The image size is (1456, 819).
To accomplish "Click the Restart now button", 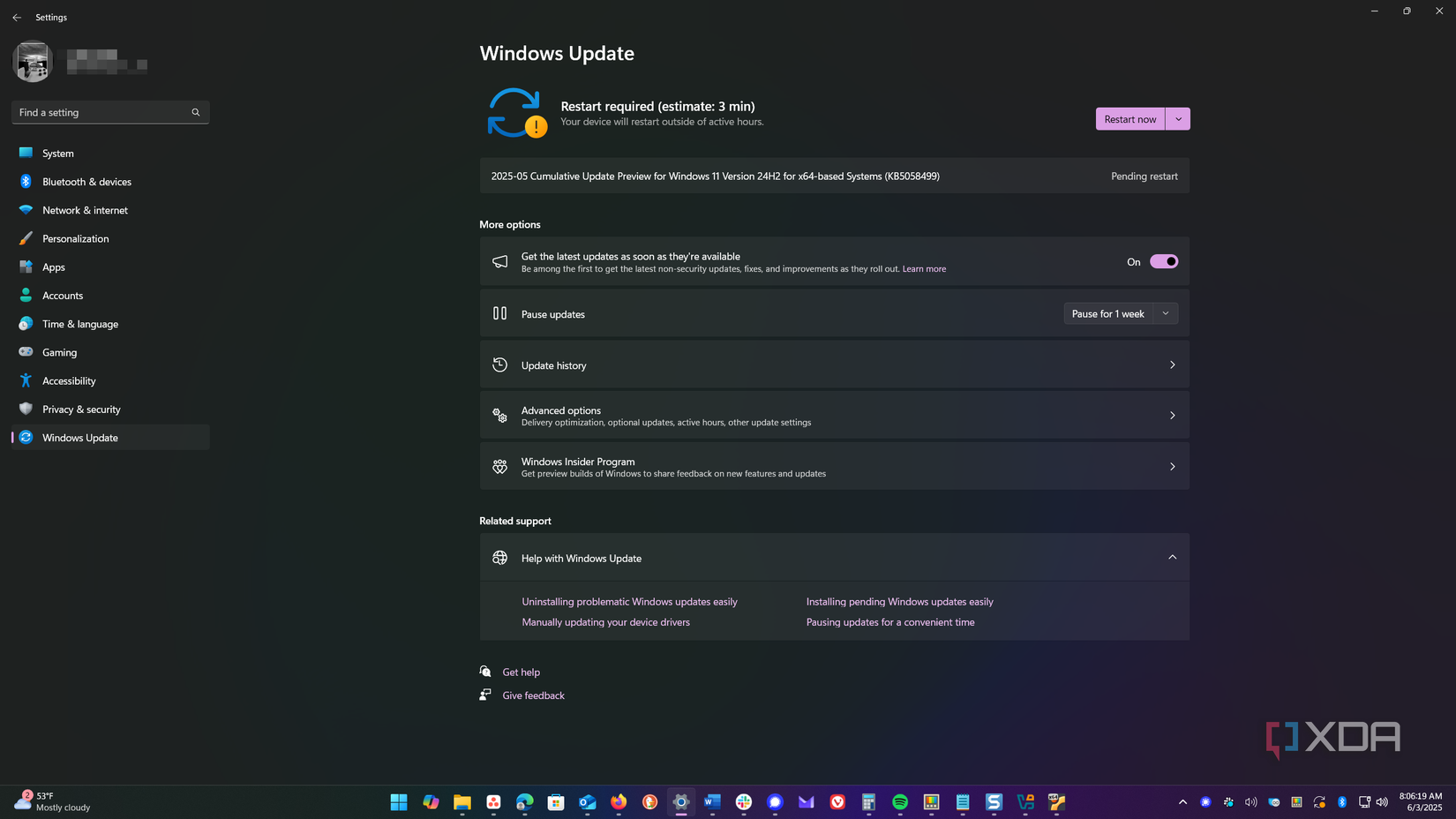I will click(x=1130, y=119).
